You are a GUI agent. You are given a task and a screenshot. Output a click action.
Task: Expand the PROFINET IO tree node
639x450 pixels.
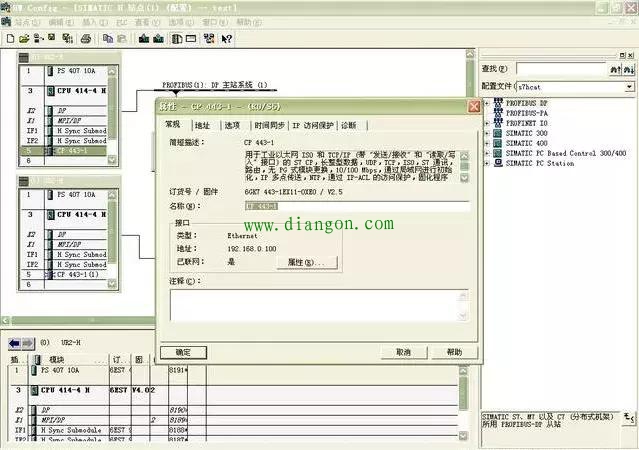pyautogui.click(x=487, y=123)
